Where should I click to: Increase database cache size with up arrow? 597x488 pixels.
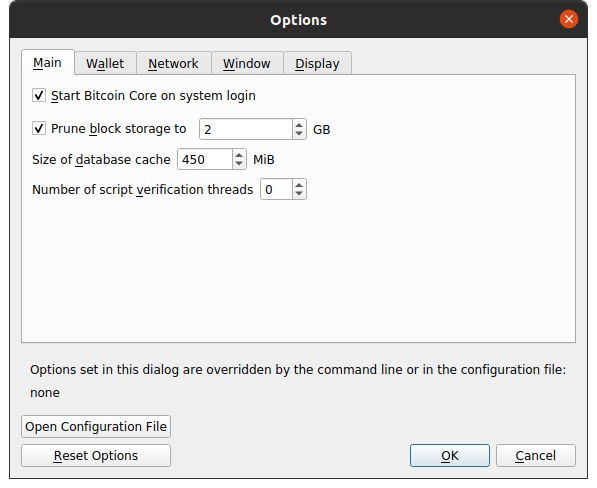239,155
